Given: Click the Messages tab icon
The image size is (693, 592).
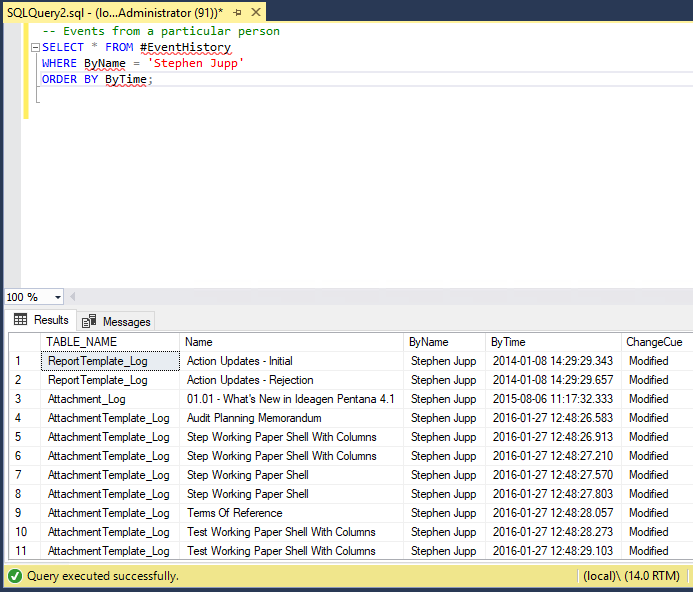Looking at the screenshot, I should [x=89, y=321].
